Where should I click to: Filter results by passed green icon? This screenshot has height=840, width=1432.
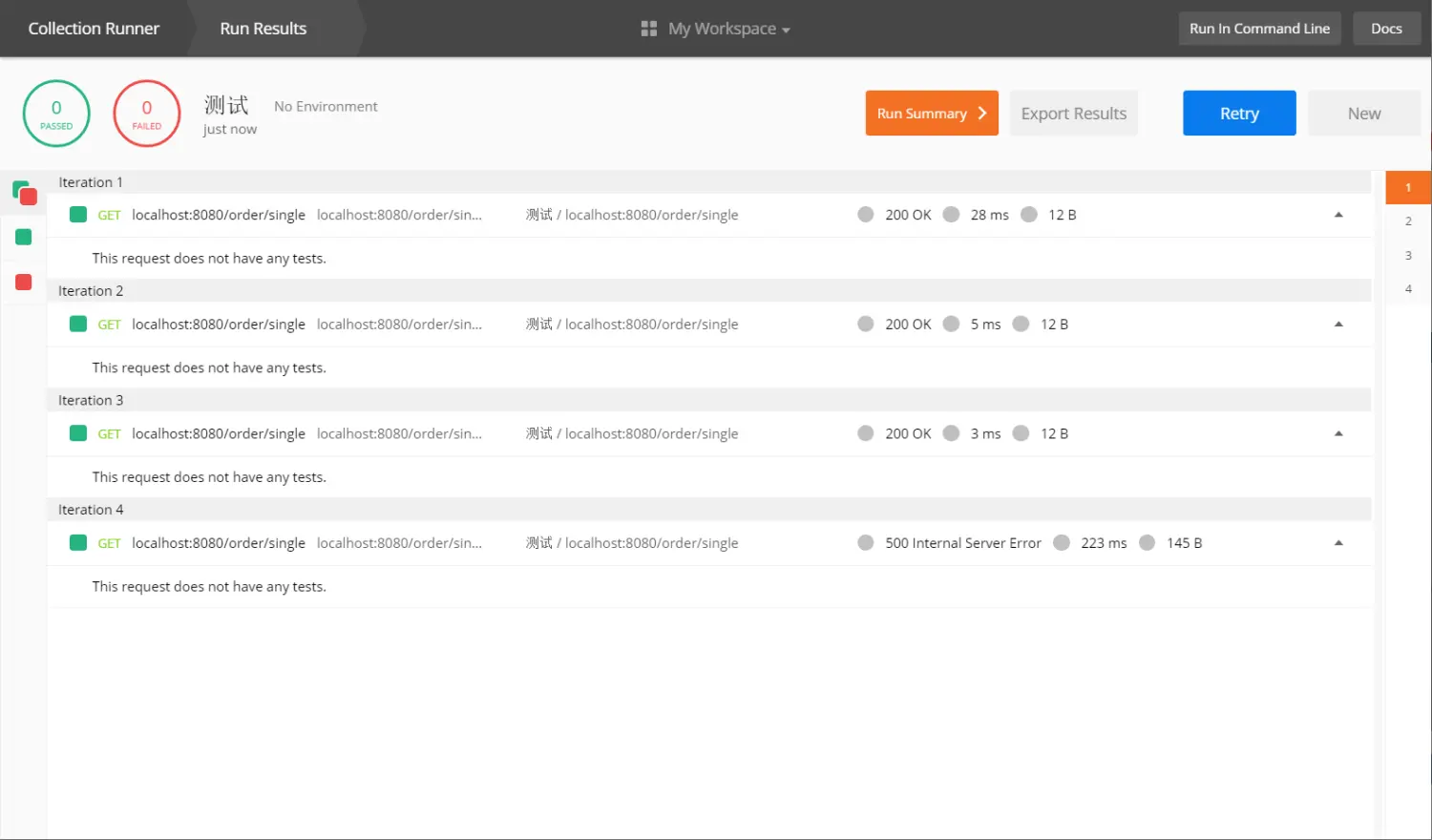coord(24,238)
